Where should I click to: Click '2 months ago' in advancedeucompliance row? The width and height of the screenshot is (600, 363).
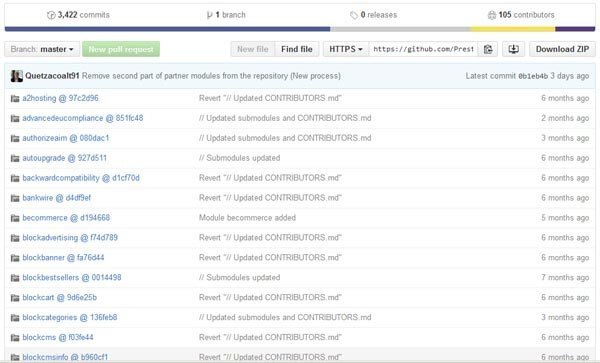click(x=565, y=118)
